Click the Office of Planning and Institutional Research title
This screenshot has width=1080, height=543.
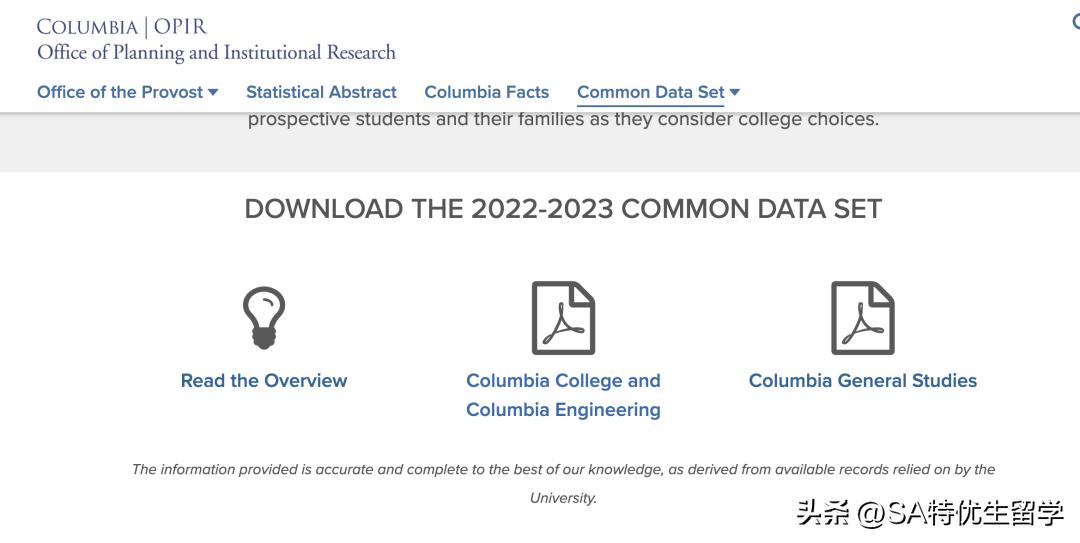(x=216, y=53)
